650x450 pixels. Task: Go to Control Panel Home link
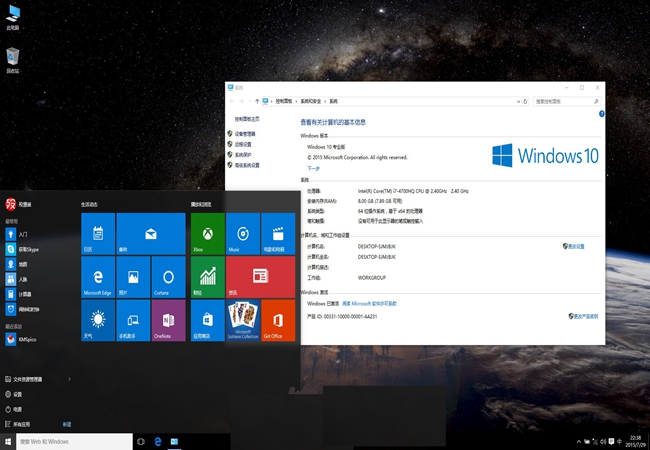click(x=247, y=119)
